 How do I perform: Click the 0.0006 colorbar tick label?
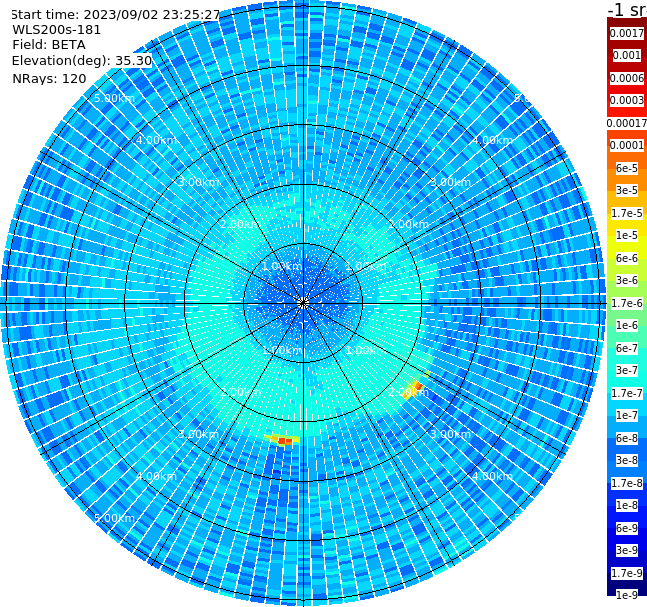(x=626, y=78)
